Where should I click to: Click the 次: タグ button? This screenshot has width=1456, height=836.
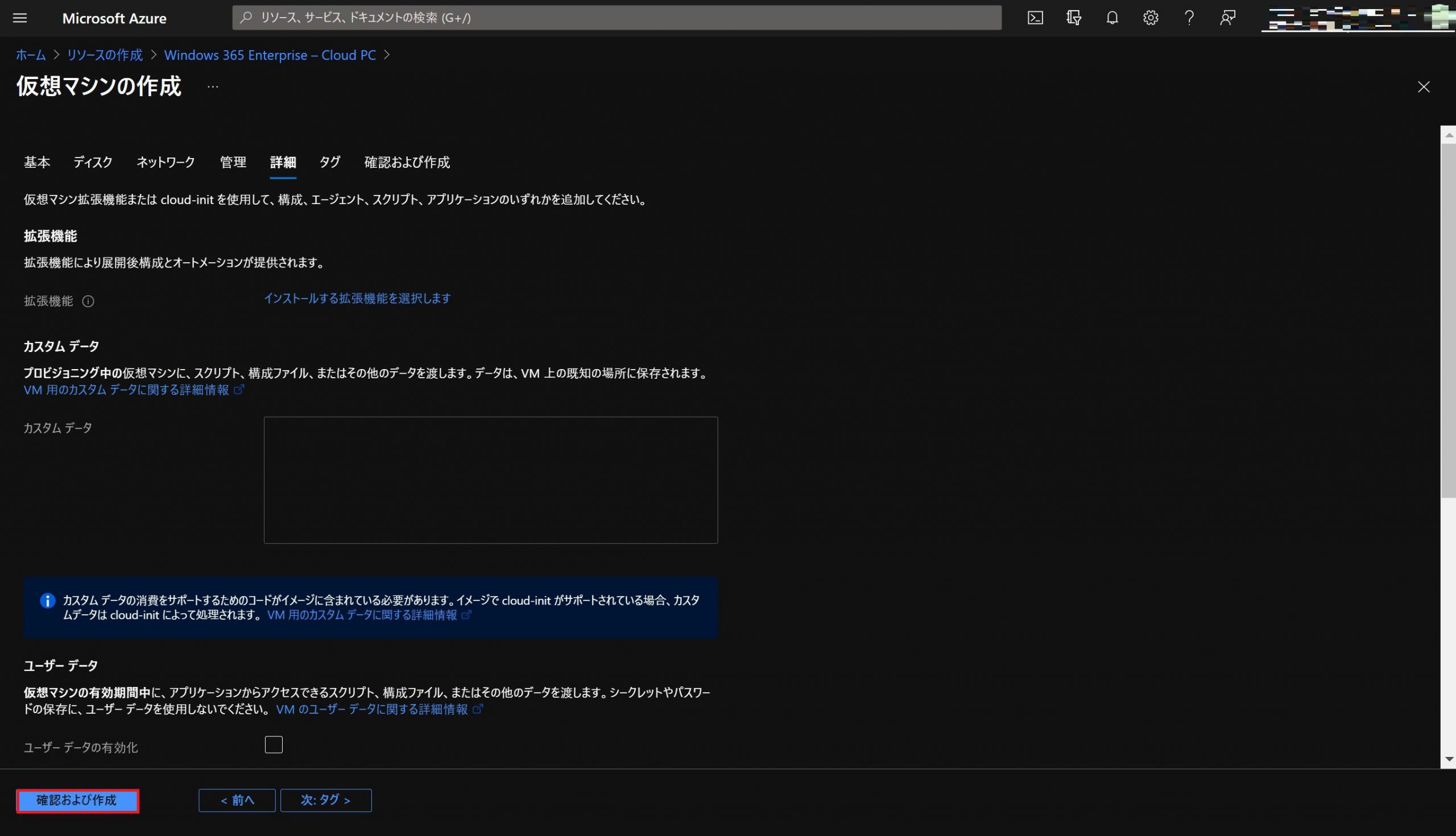click(325, 800)
